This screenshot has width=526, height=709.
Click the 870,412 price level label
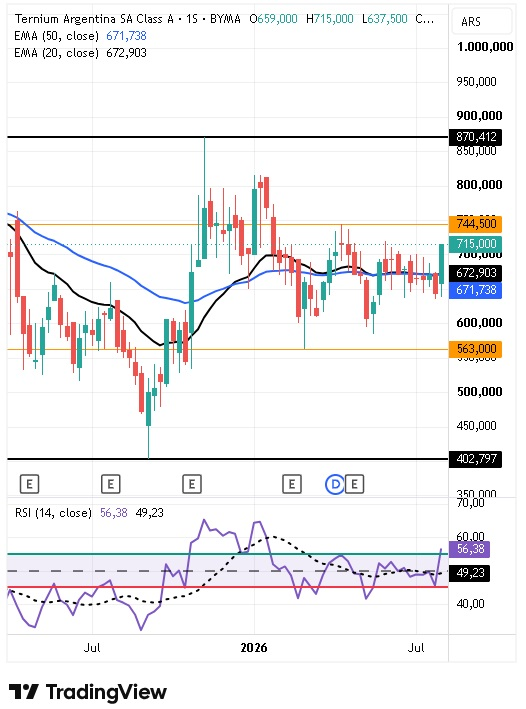pos(475,137)
